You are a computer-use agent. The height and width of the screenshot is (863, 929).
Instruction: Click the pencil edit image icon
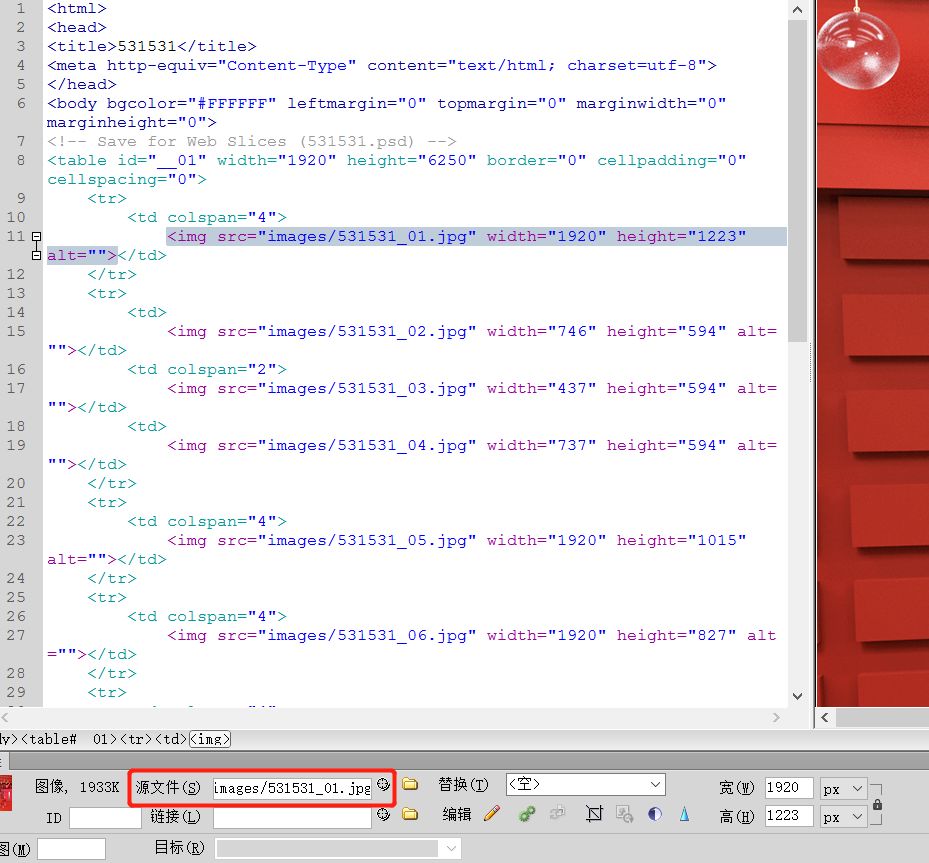(x=492, y=814)
